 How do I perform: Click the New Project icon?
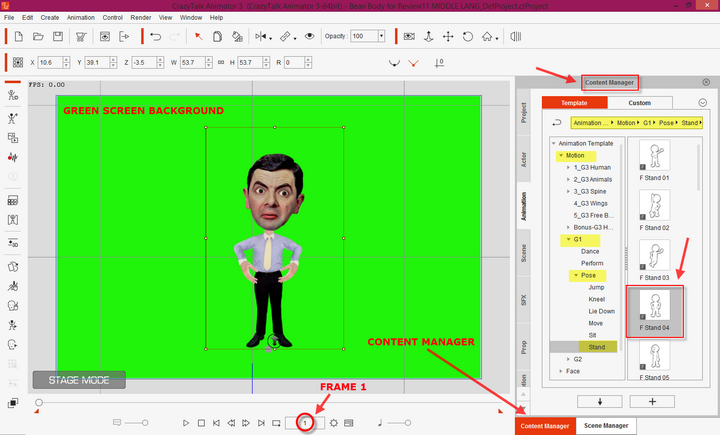19,37
